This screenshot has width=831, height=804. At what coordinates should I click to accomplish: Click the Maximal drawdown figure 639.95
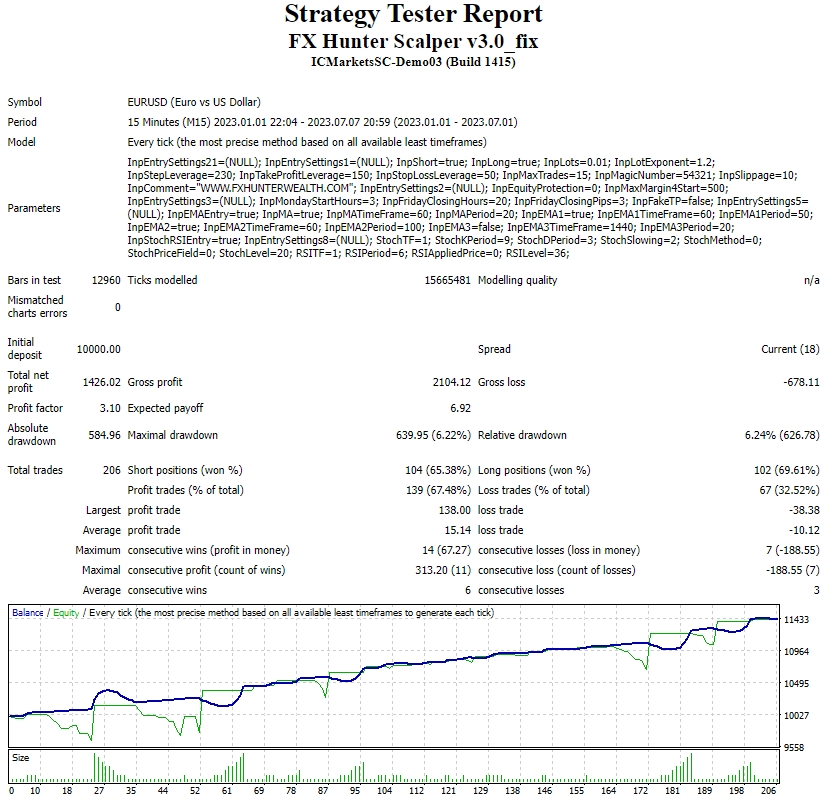point(411,435)
